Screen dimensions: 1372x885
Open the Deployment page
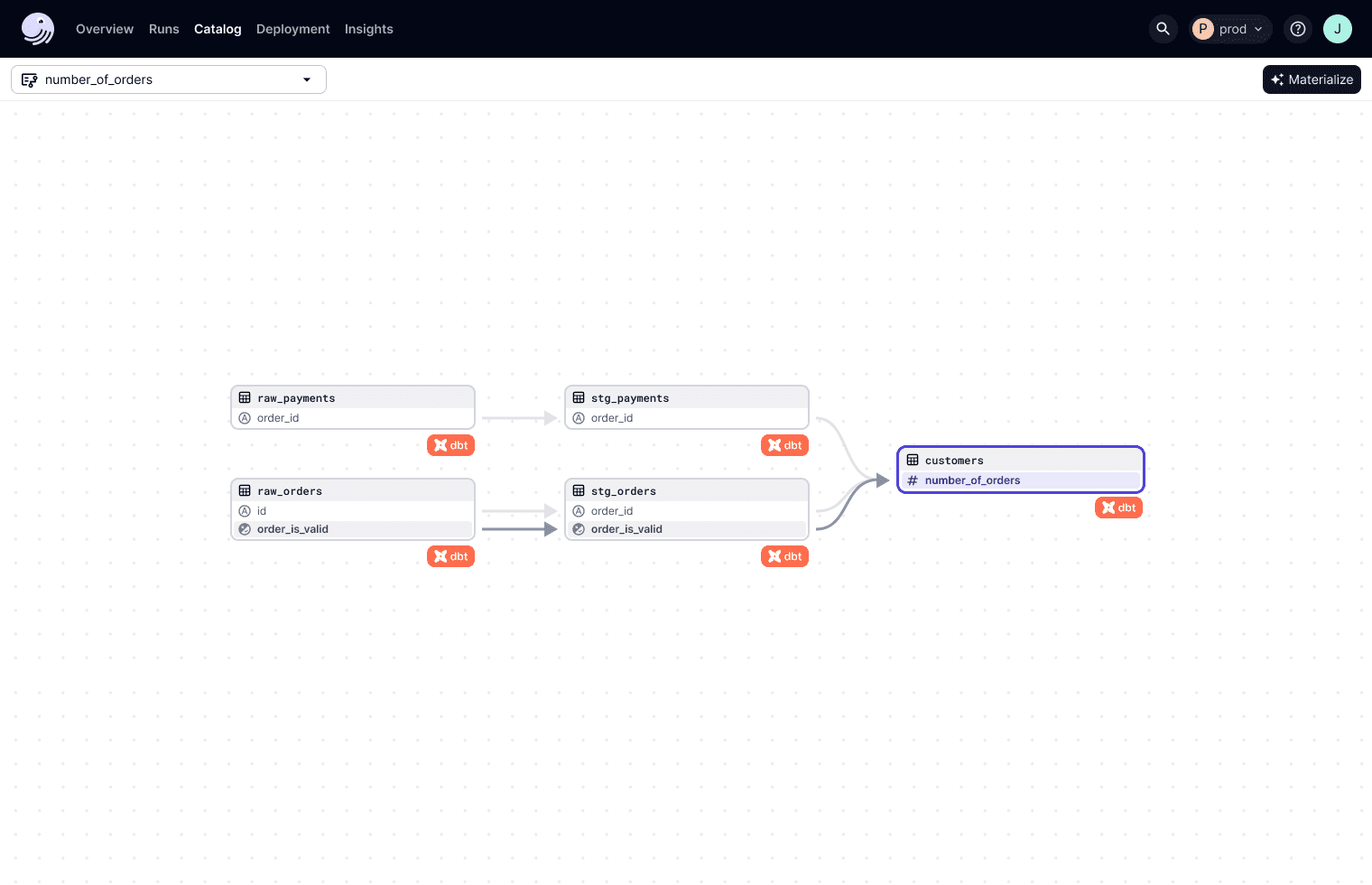(292, 29)
